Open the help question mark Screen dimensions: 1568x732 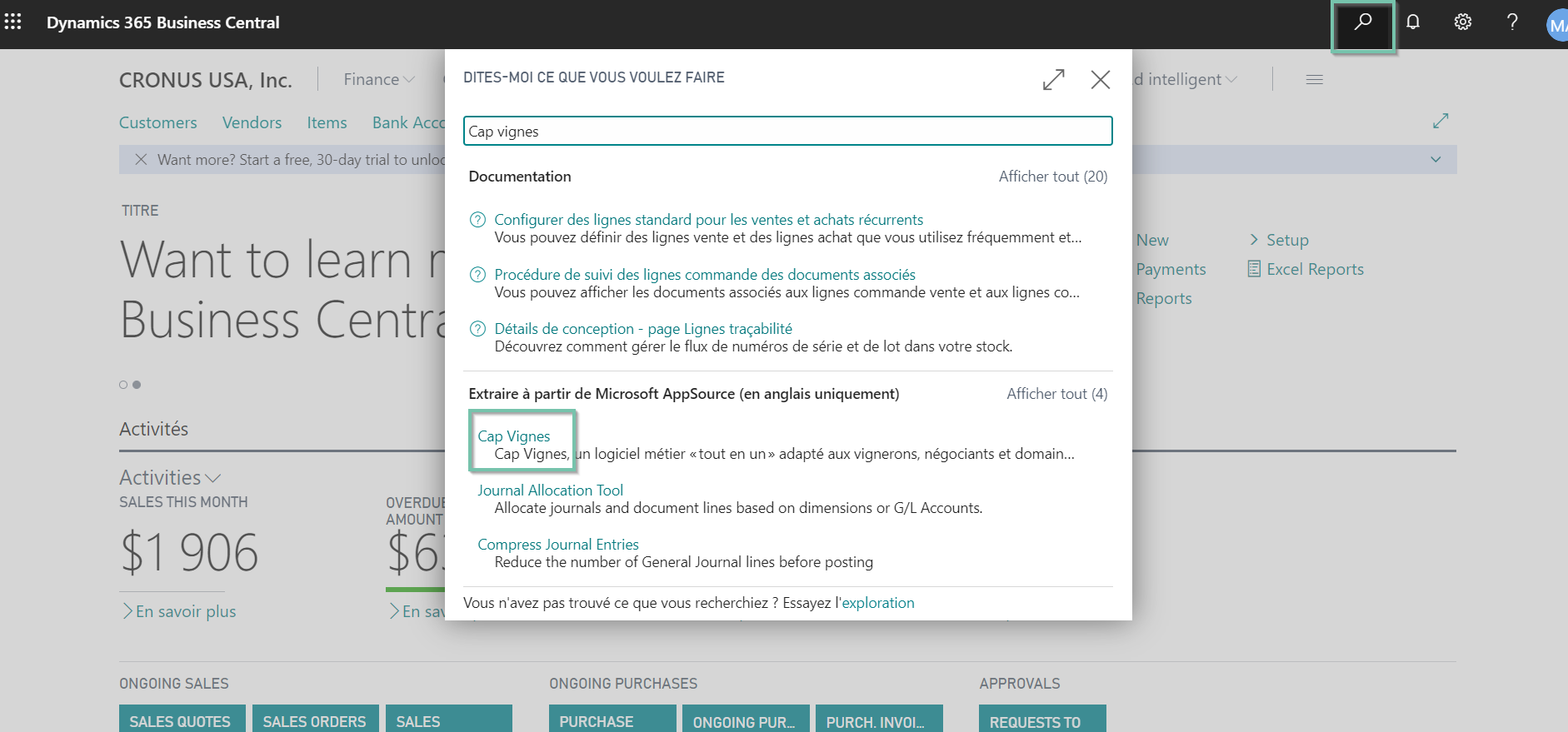tap(1512, 22)
